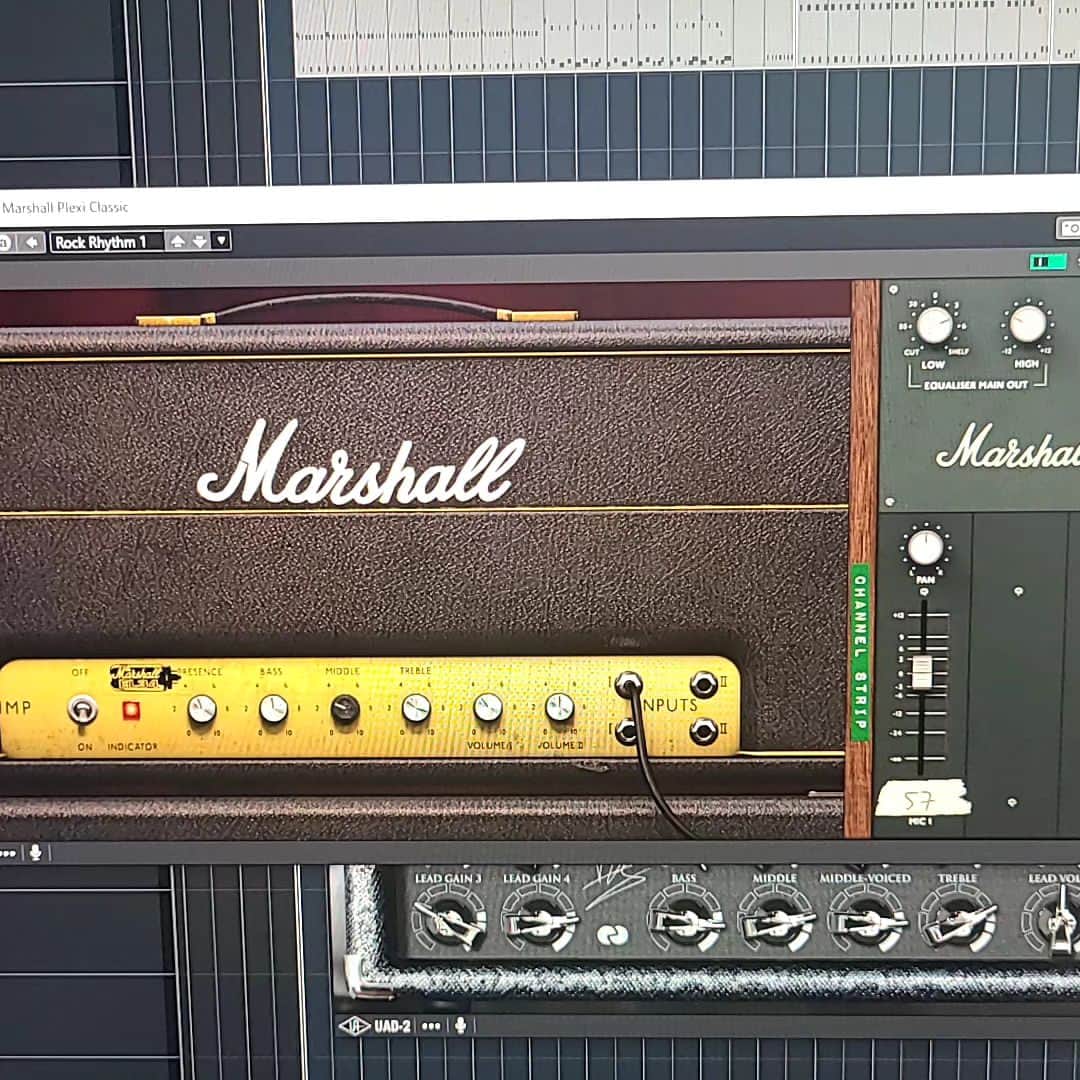The height and width of the screenshot is (1080, 1080).
Task: Click the UAD-2 logo in bottom toolbar
Action: pyautogui.click(x=376, y=1026)
